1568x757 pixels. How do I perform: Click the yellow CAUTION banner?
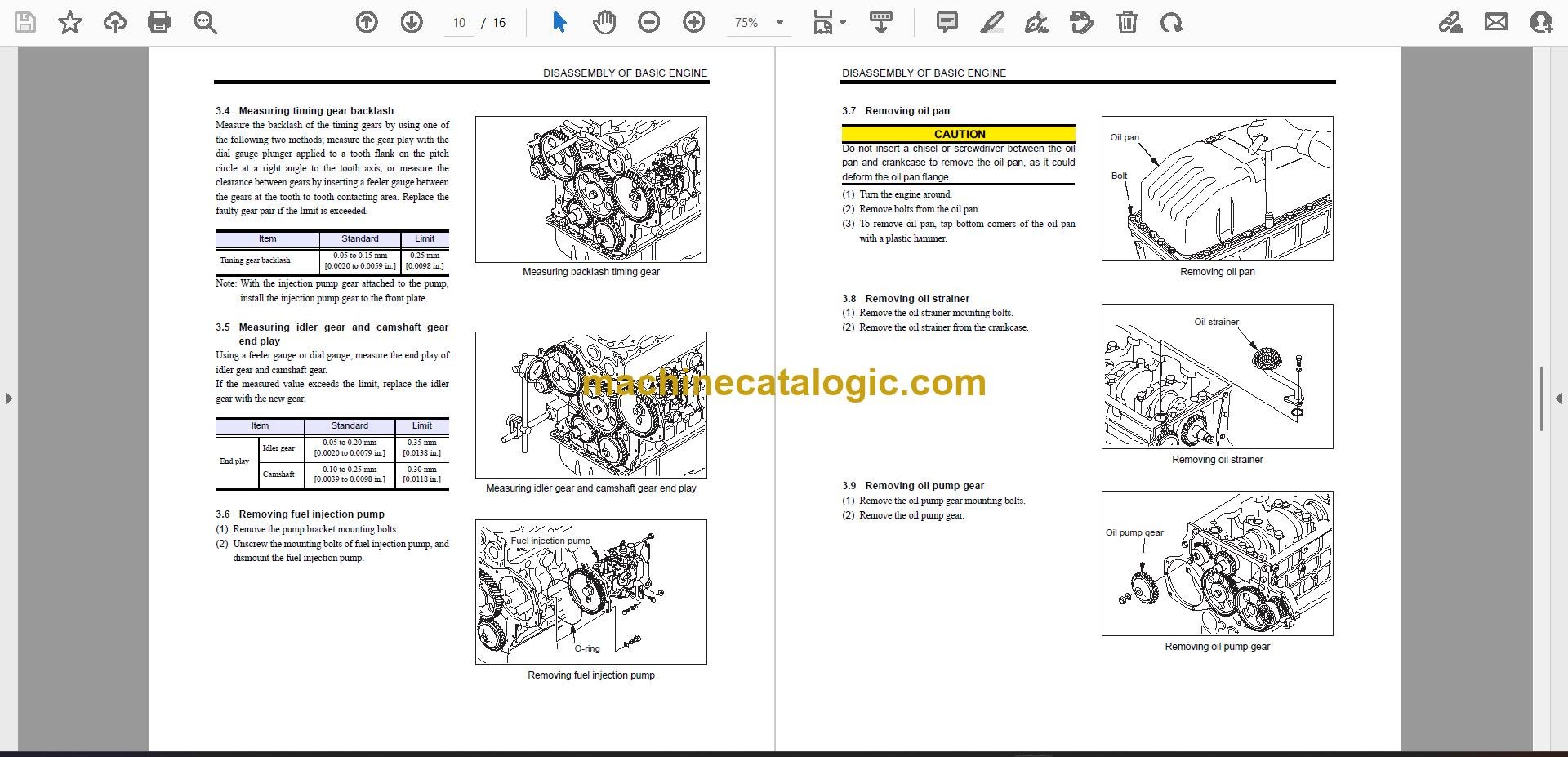tap(959, 134)
